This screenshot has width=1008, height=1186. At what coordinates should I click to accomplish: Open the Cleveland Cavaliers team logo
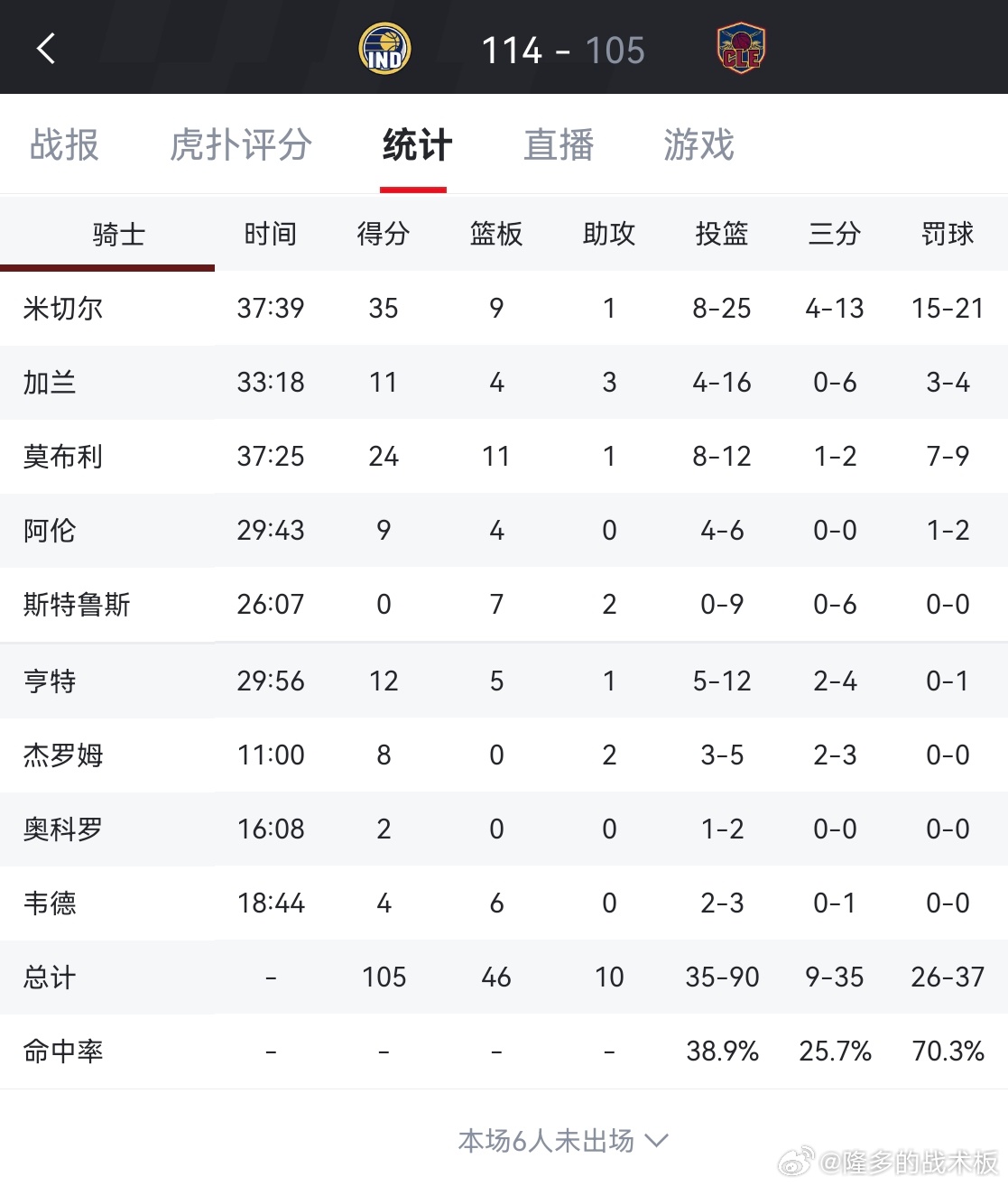pos(741,49)
